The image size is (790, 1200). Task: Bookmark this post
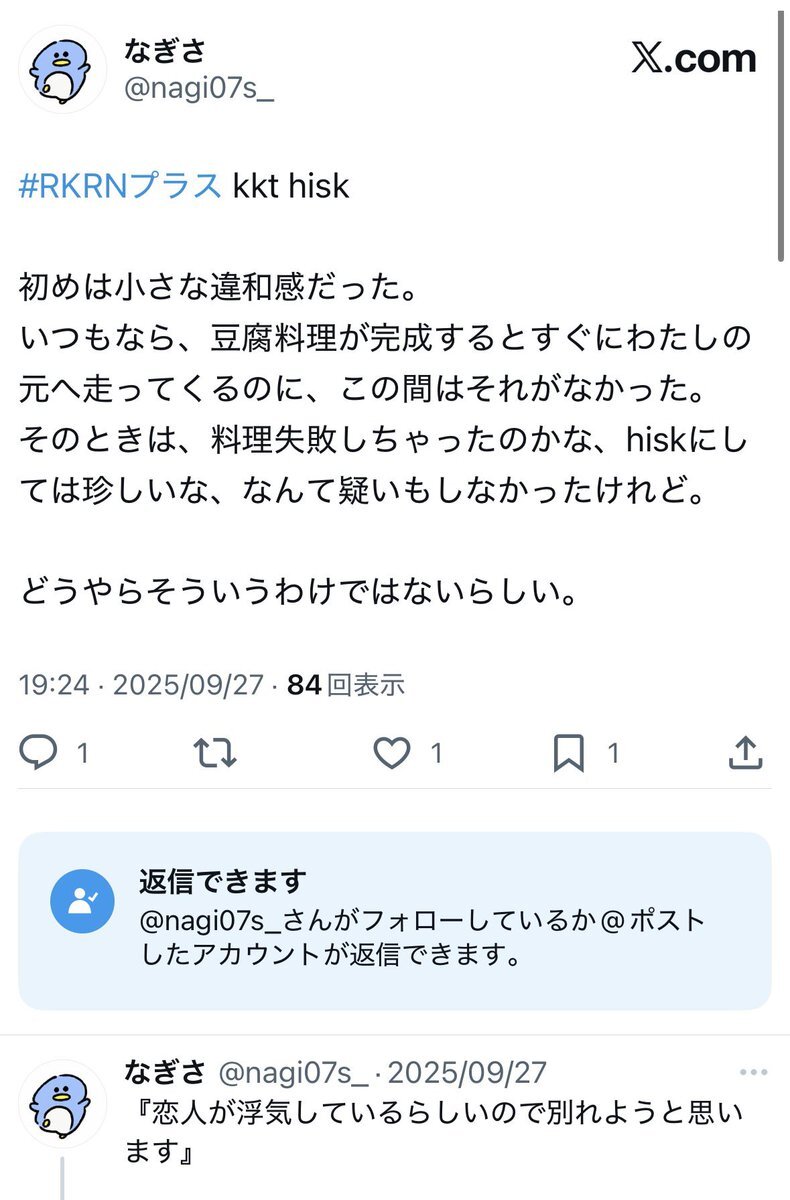click(x=569, y=753)
